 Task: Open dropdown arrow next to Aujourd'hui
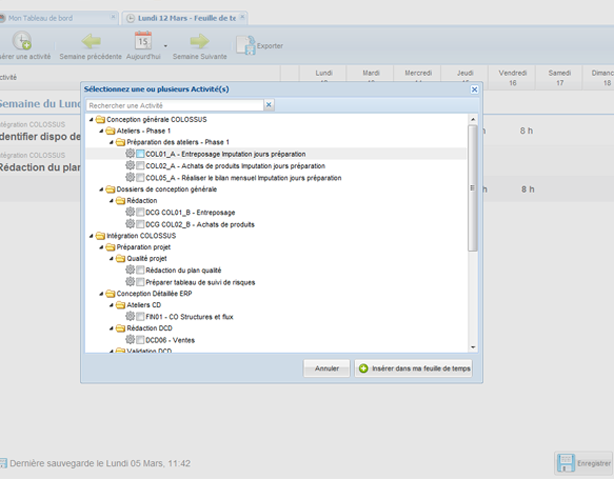pyautogui.click(x=166, y=46)
